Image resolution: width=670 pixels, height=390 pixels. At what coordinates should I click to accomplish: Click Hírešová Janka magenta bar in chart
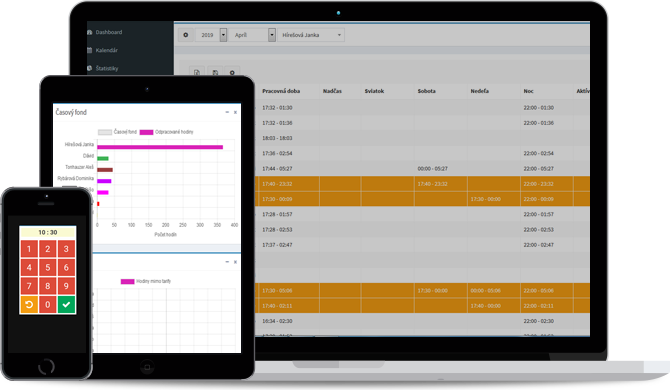click(160, 147)
